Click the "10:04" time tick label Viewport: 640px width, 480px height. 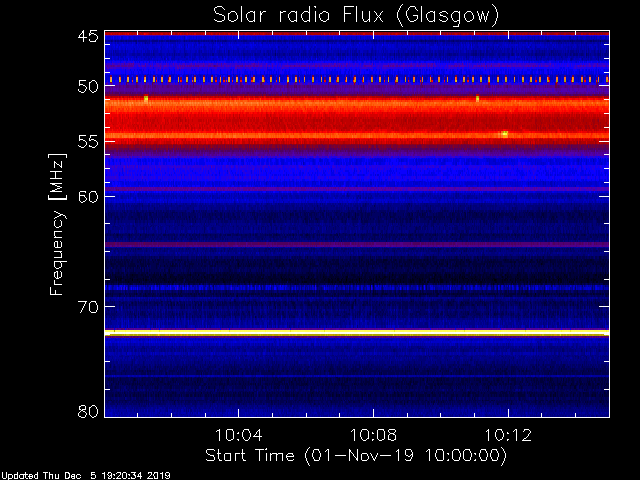click(238, 435)
